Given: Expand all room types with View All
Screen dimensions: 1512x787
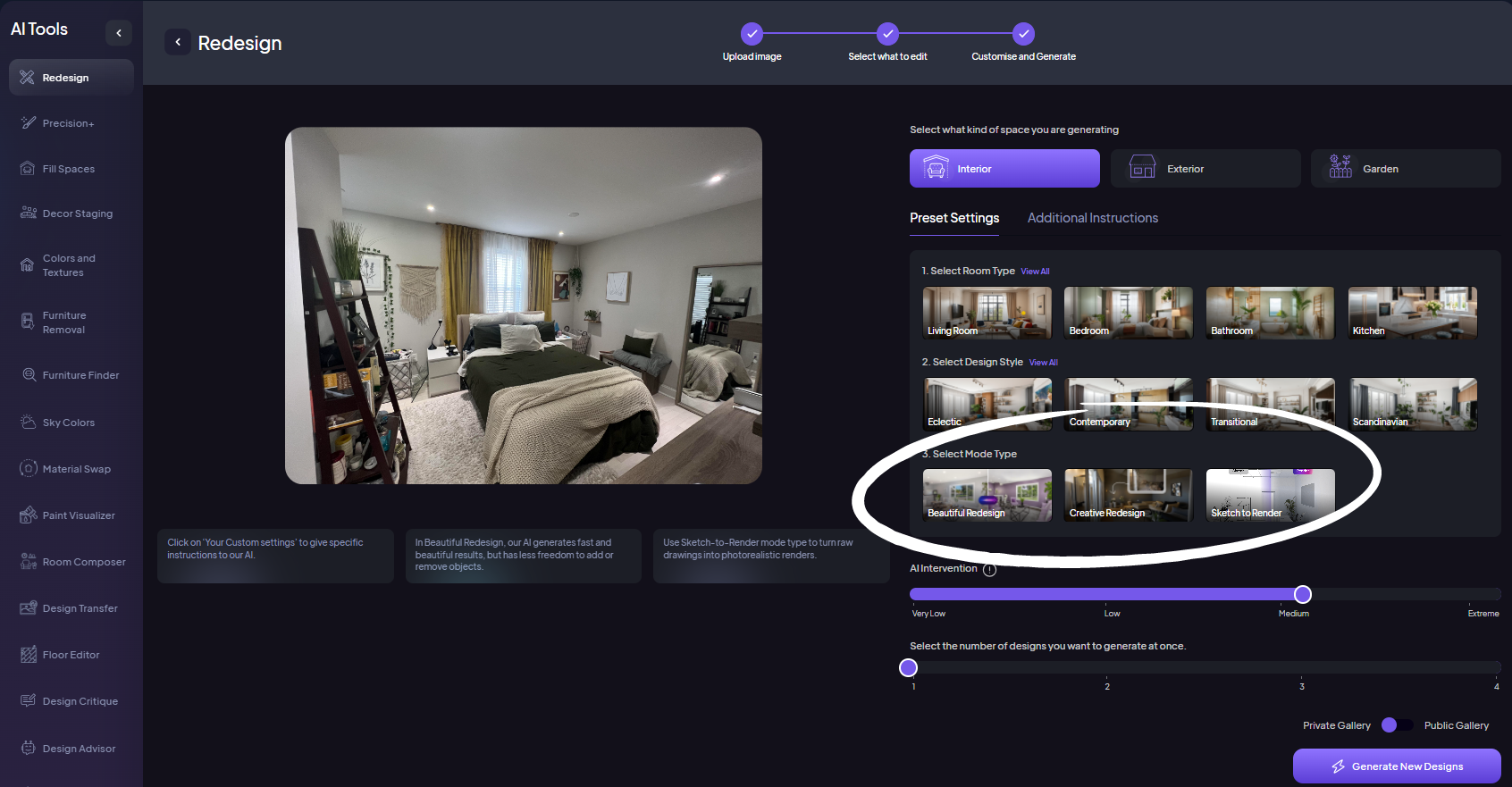Looking at the screenshot, I should [1035, 272].
